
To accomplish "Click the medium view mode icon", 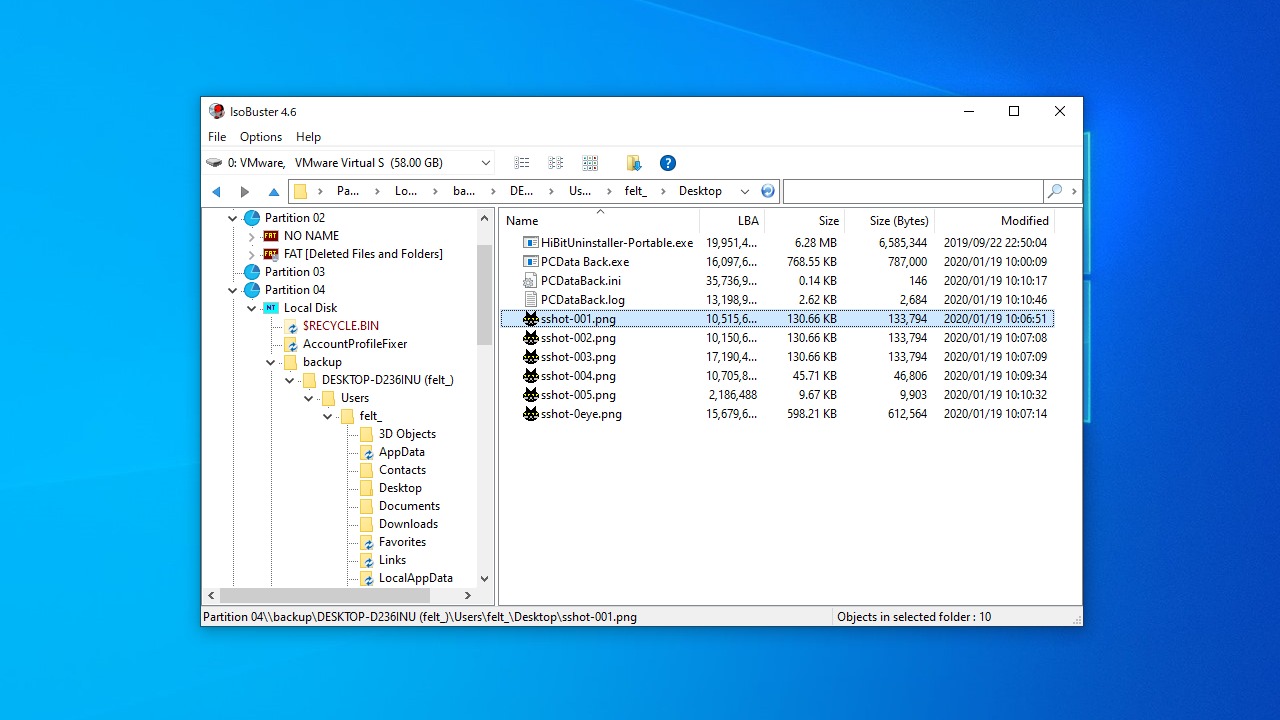I will [x=556, y=163].
